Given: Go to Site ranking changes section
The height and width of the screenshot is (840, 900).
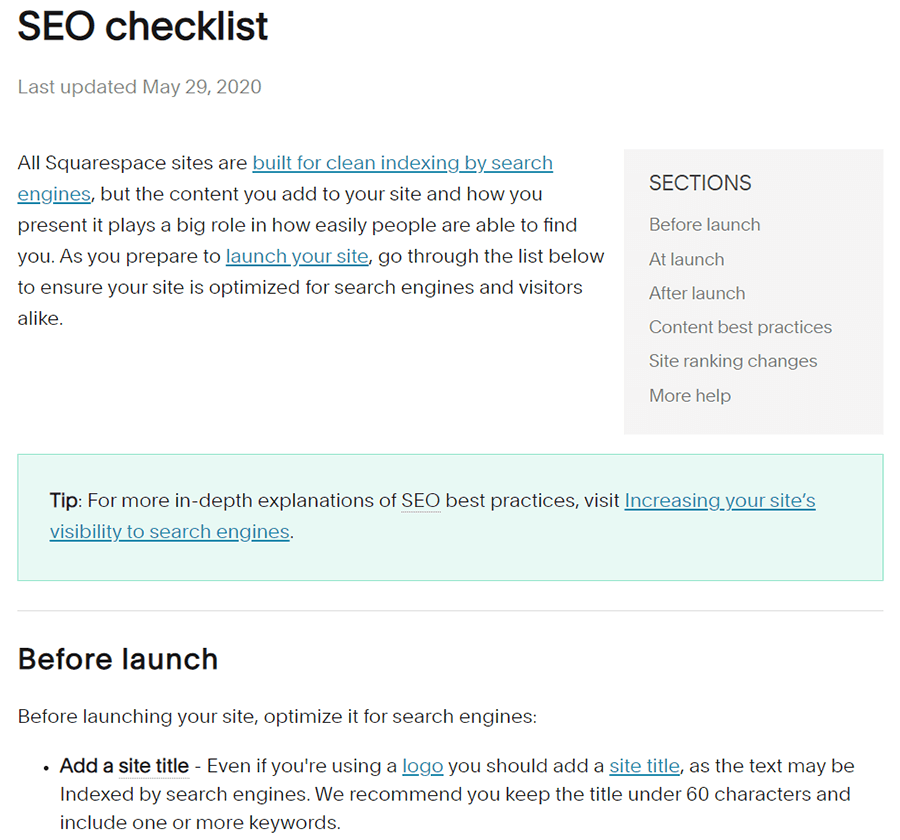Looking at the screenshot, I should [733, 361].
